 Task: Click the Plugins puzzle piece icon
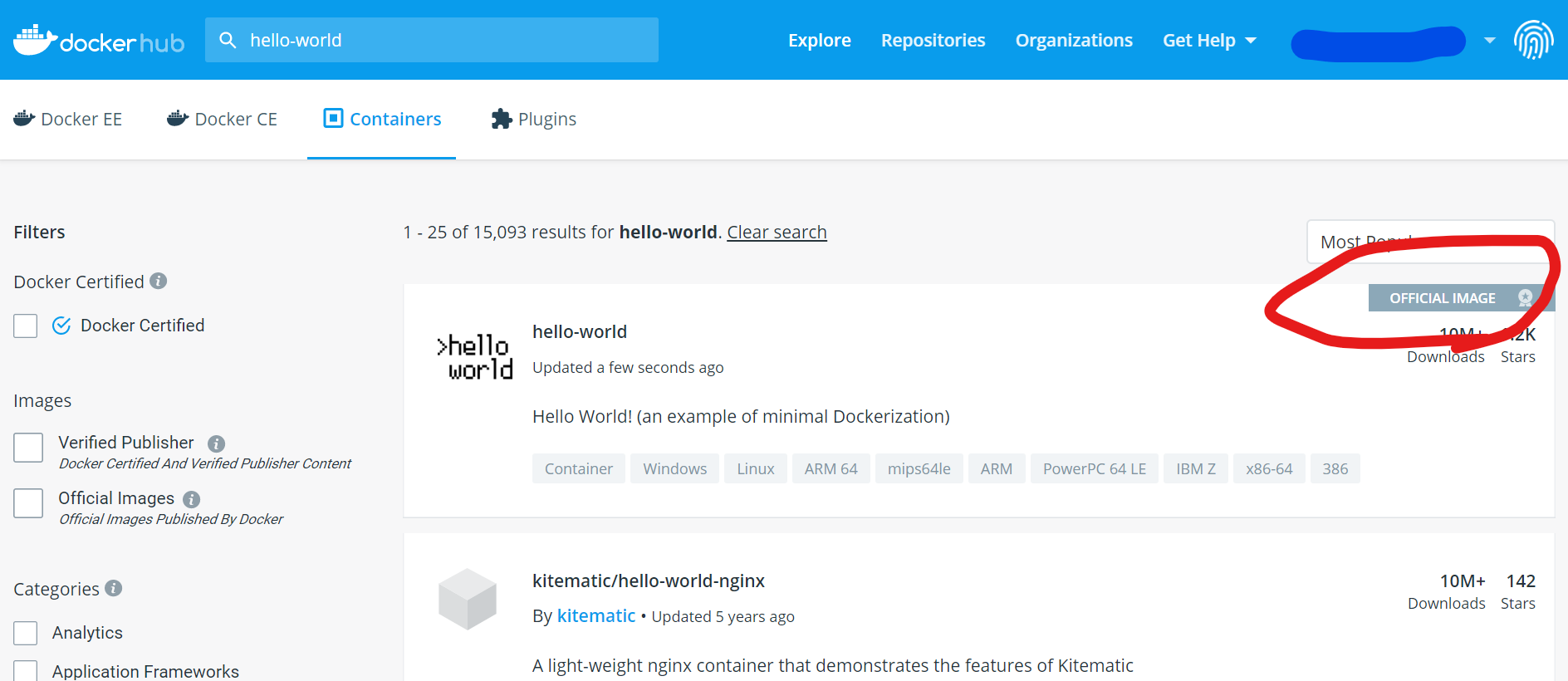point(502,119)
